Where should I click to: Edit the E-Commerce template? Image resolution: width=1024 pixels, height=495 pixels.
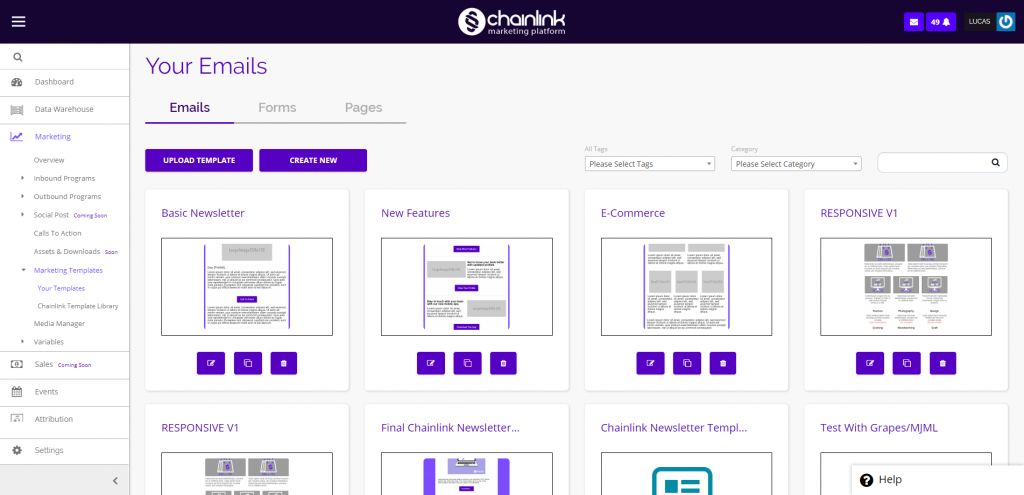(650, 363)
